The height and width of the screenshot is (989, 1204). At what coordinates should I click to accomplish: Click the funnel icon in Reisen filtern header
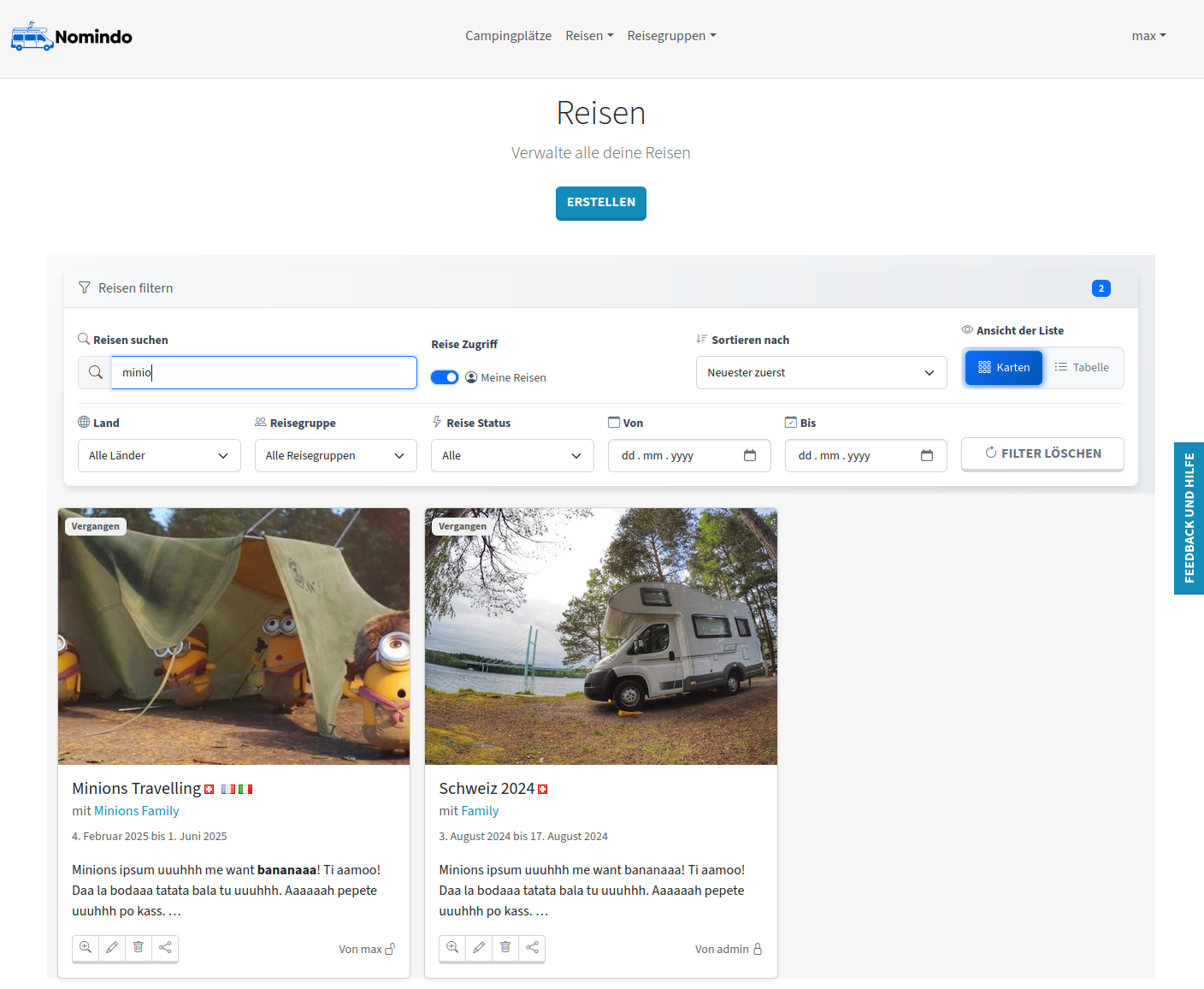click(x=85, y=287)
